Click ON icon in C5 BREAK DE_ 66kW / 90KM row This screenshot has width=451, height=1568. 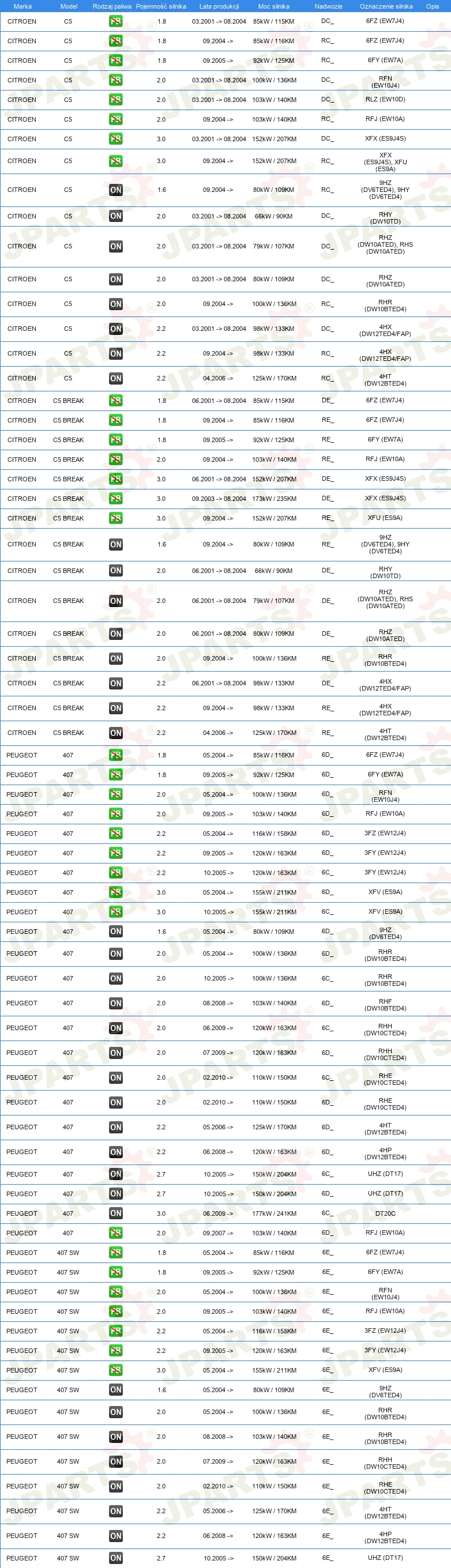click(x=116, y=570)
